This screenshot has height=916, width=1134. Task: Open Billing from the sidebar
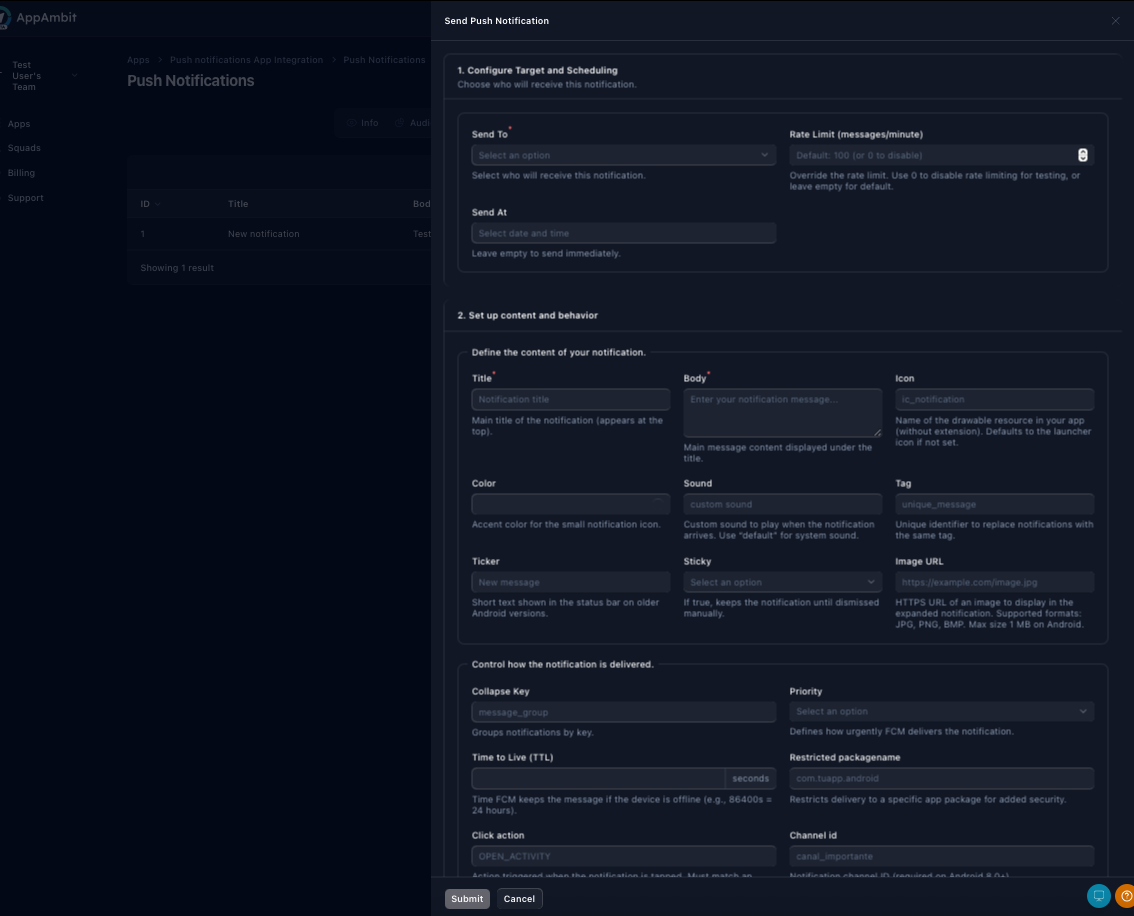point(21,172)
